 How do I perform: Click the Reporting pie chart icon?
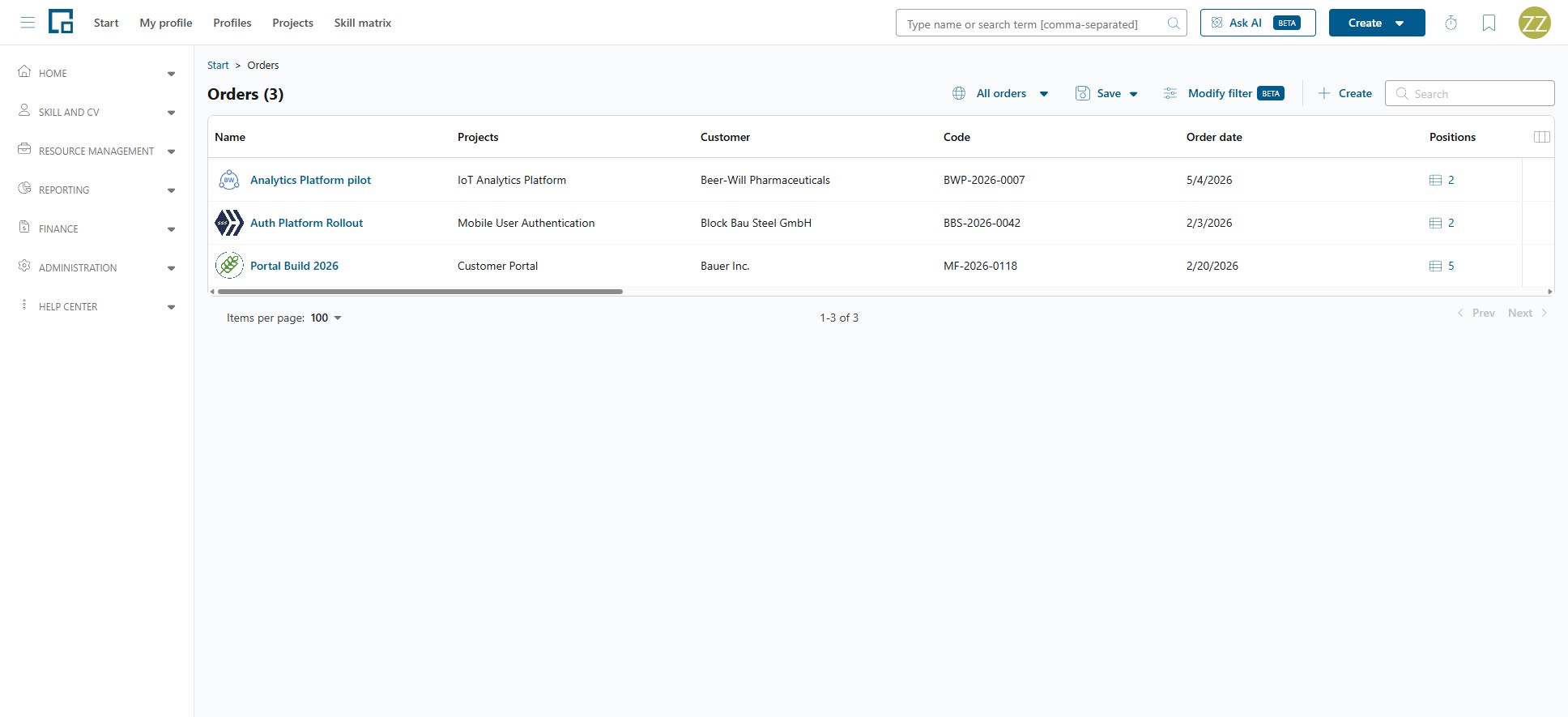[x=24, y=188]
